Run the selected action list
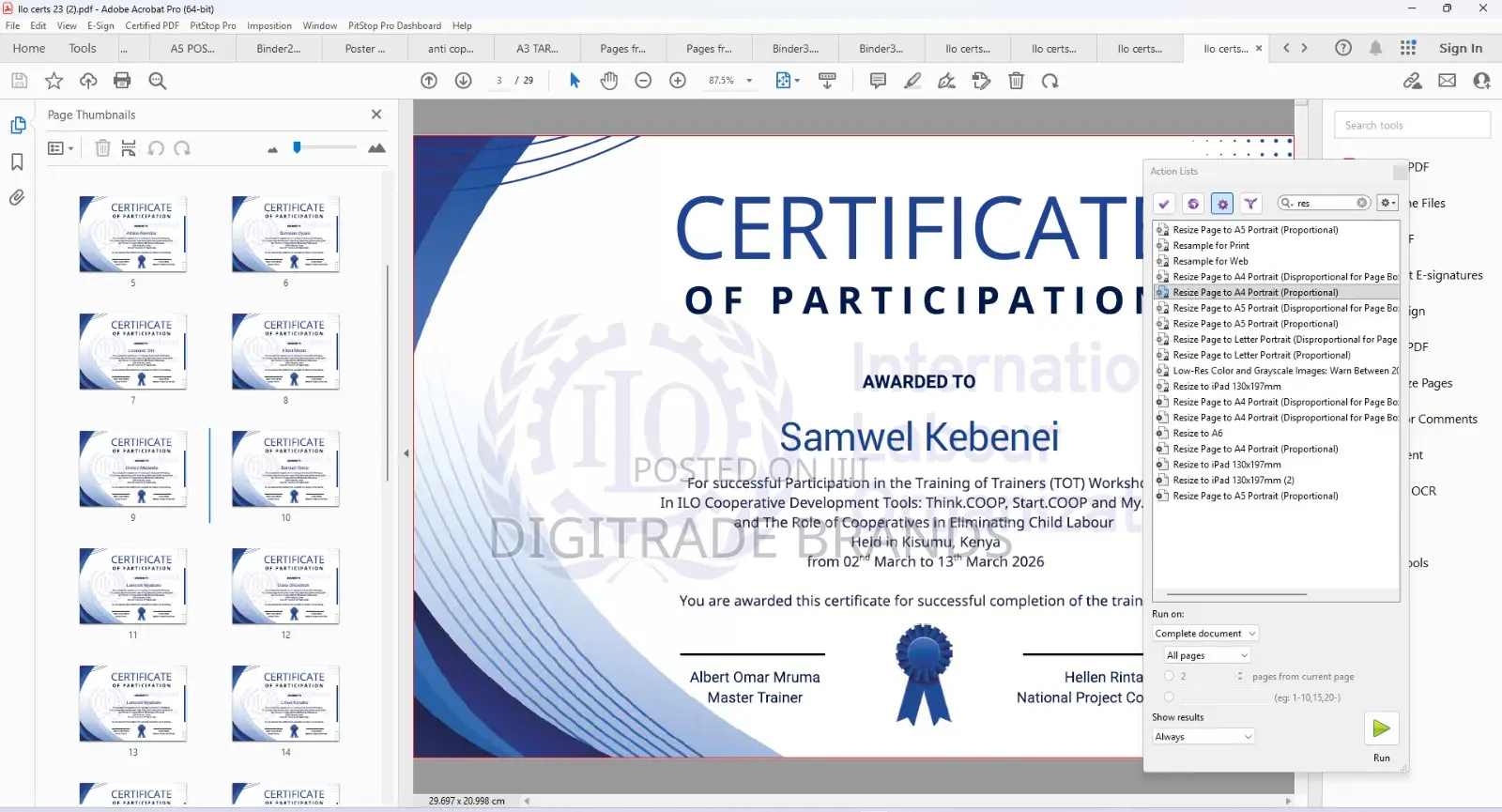The width and height of the screenshot is (1502, 812). pos(1381,728)
